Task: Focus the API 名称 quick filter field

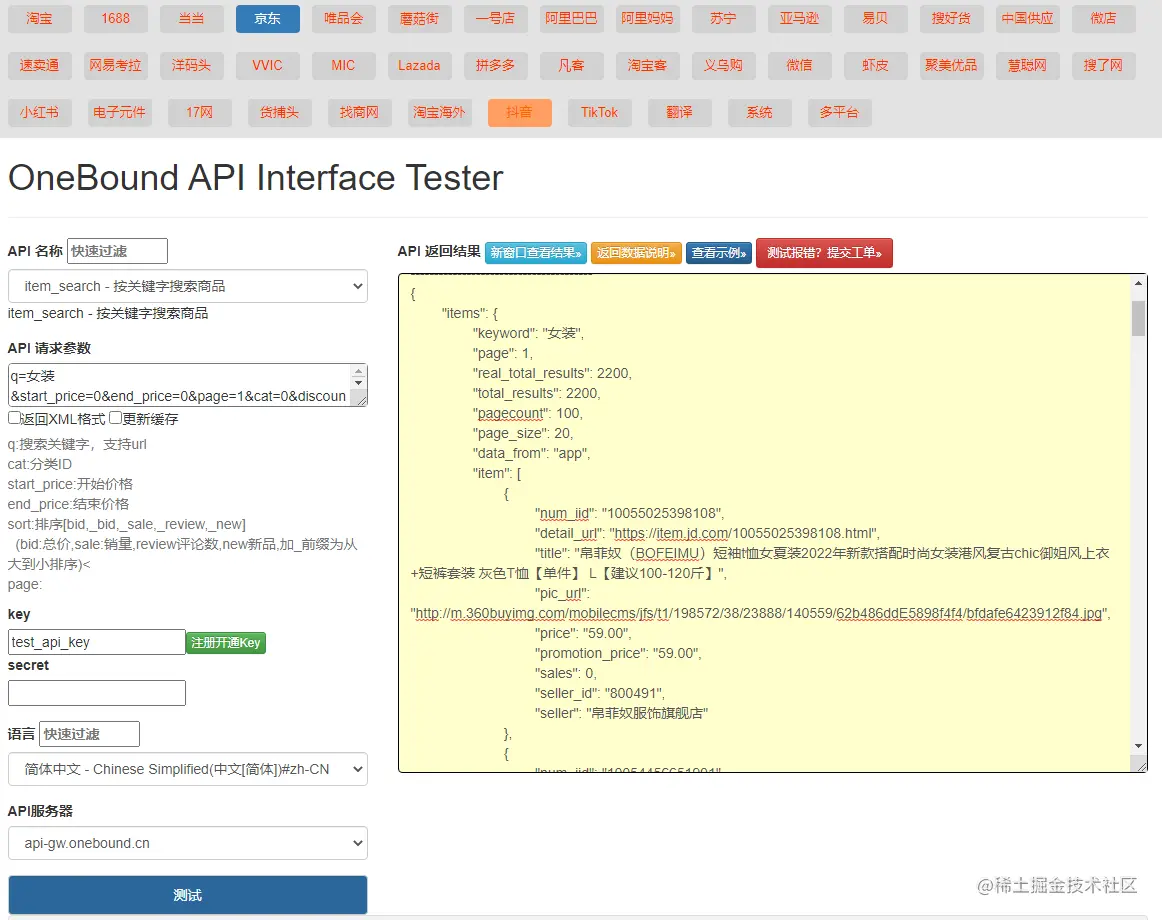Action: click(x=117, y=251)
